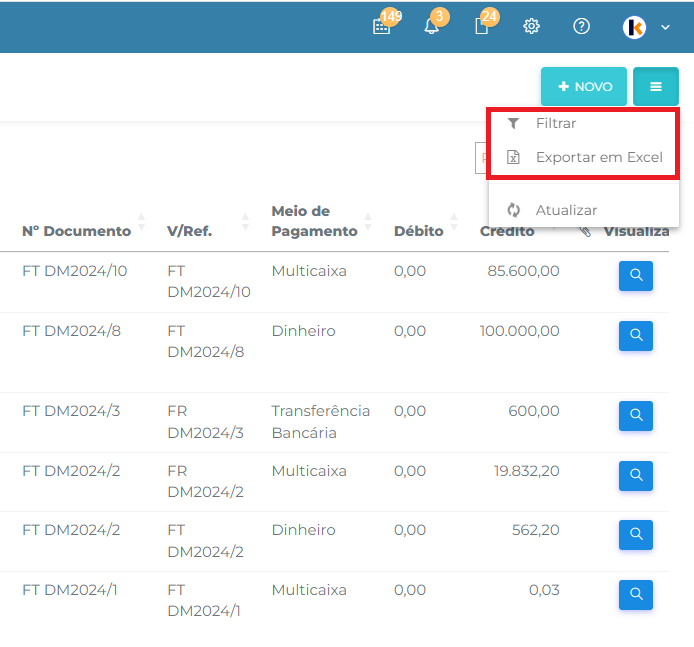Click the 85.600,00 credit value

pyautogui.click(x=523, y=271)
